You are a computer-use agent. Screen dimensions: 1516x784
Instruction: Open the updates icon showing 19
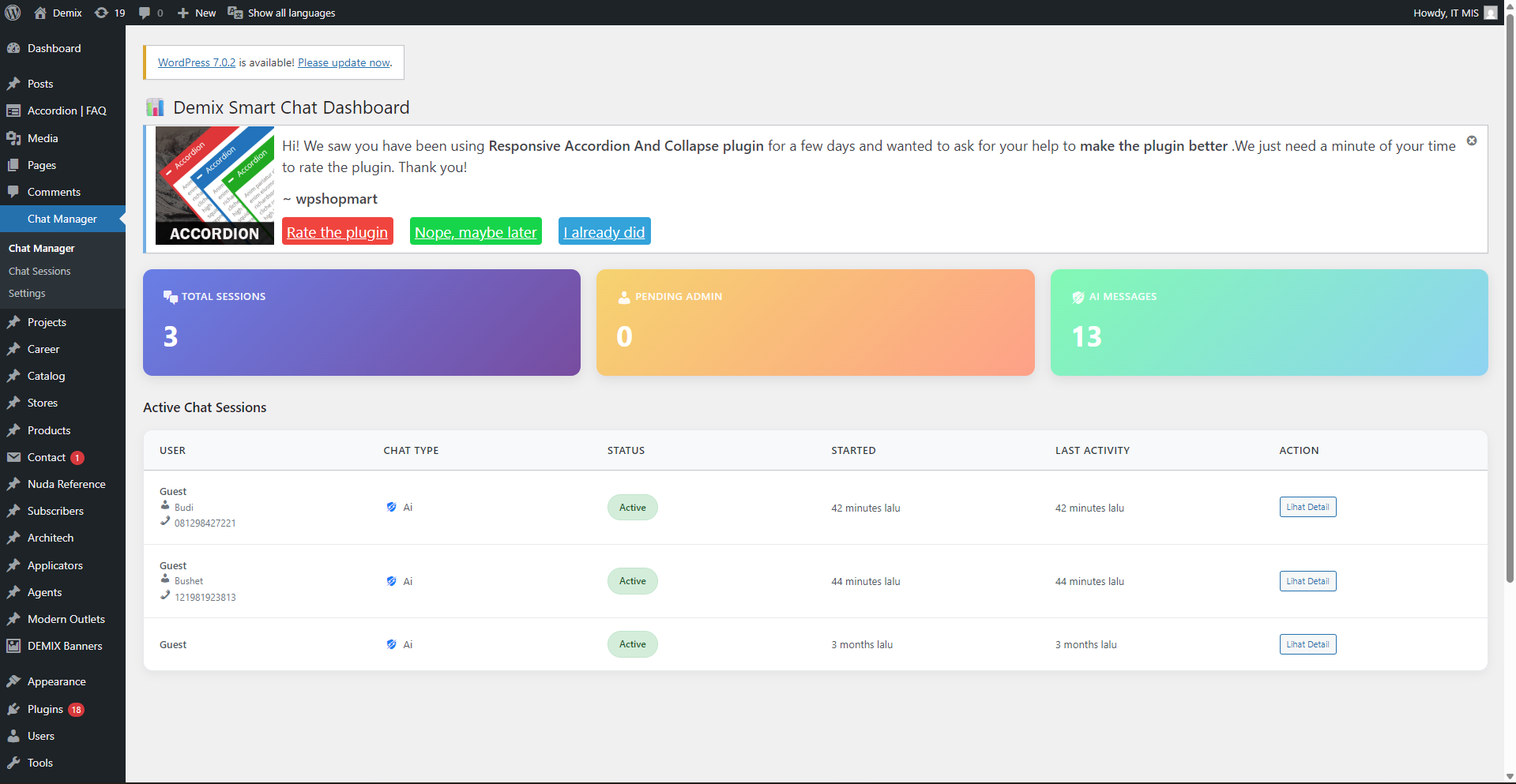101,13
